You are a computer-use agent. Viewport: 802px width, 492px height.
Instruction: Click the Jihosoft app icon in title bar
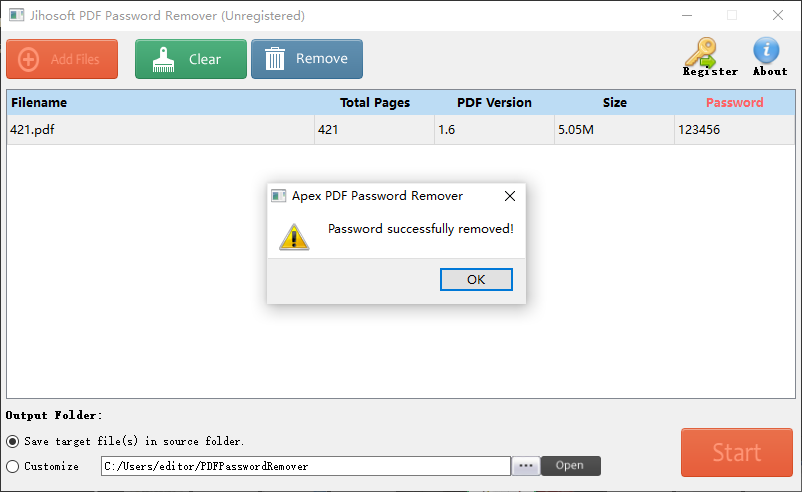[16, 16]
